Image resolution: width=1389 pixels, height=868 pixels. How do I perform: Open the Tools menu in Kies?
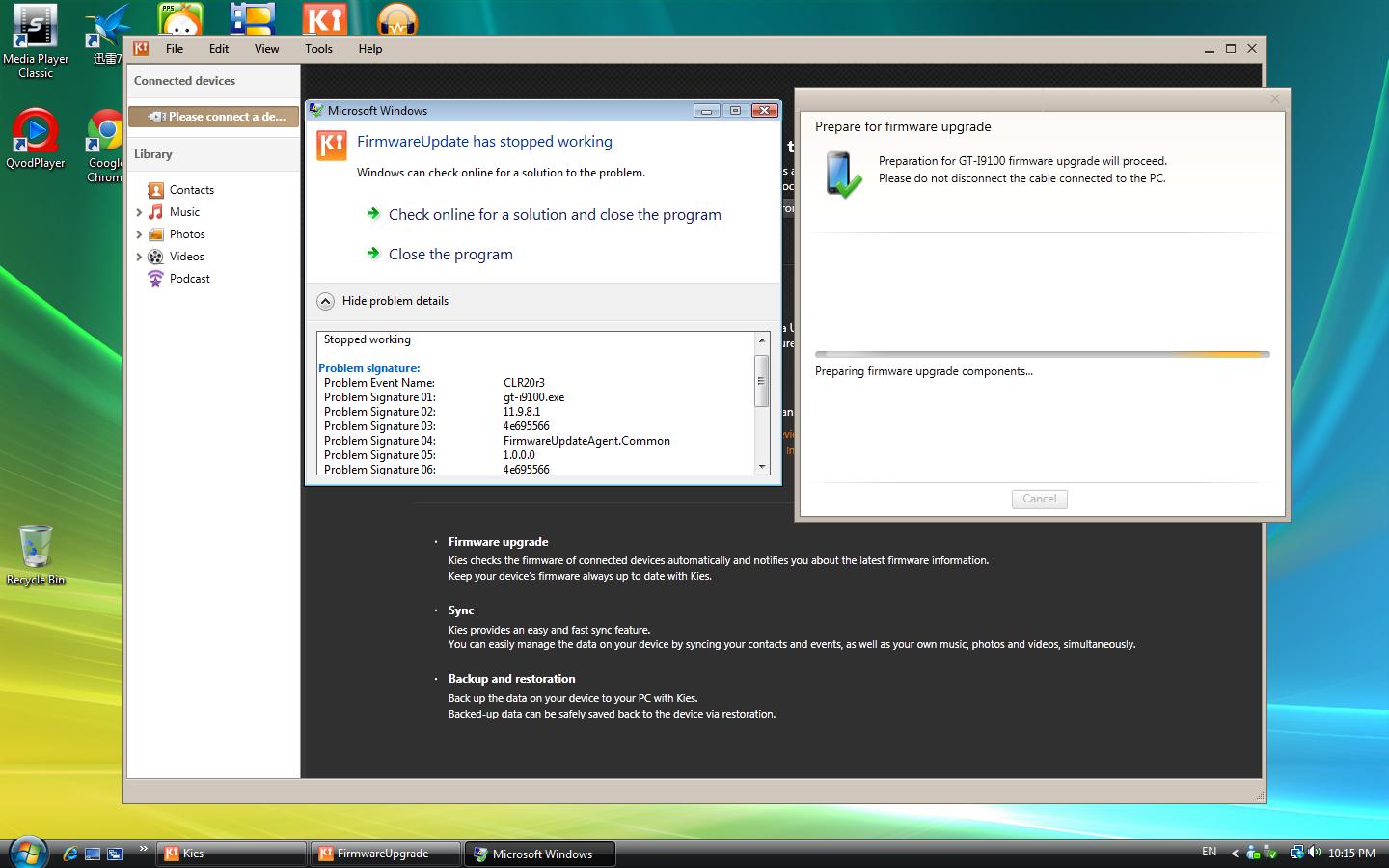[318, 49]
